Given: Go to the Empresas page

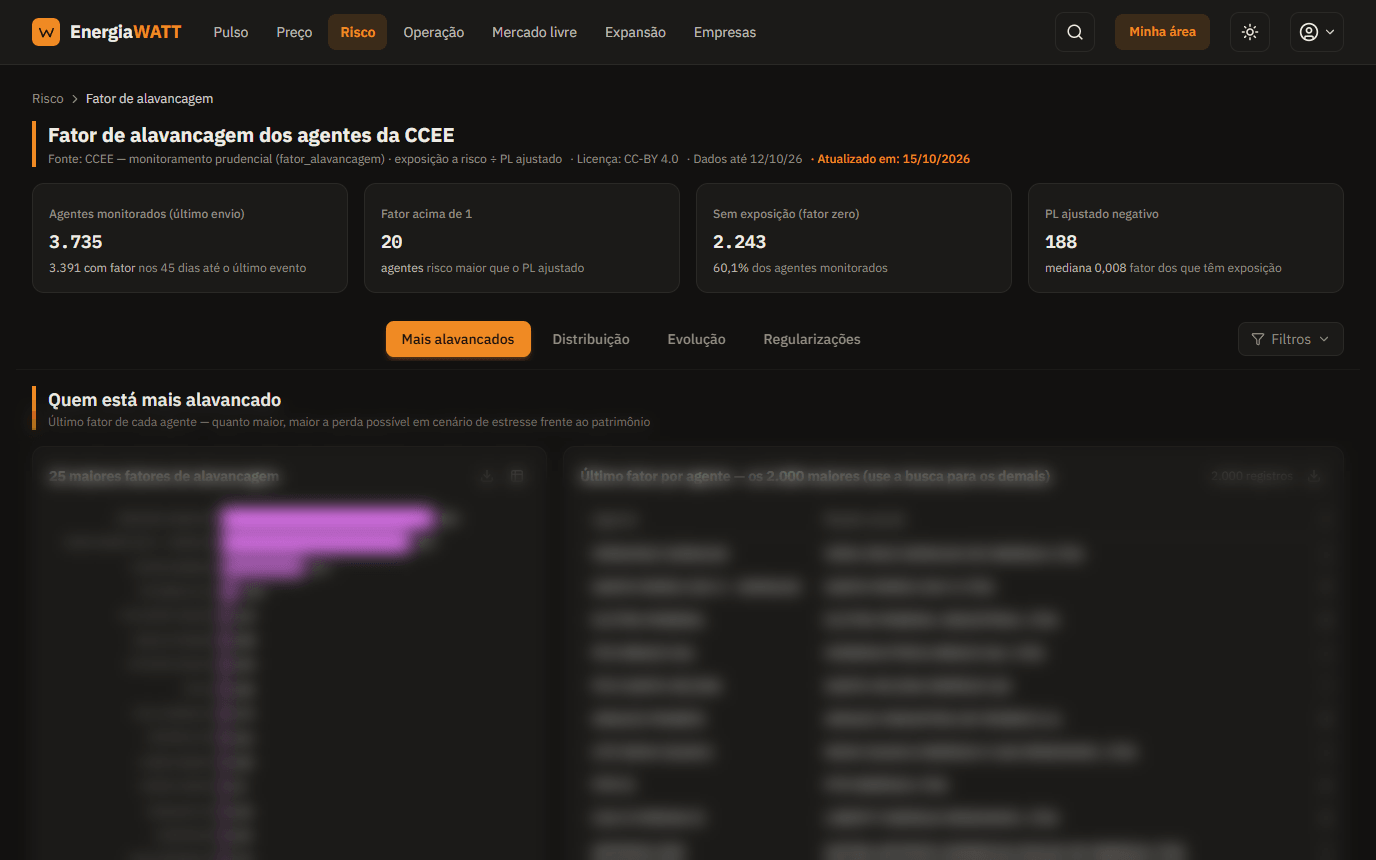Looking at the screenshot, I should [x=725, y=32].
